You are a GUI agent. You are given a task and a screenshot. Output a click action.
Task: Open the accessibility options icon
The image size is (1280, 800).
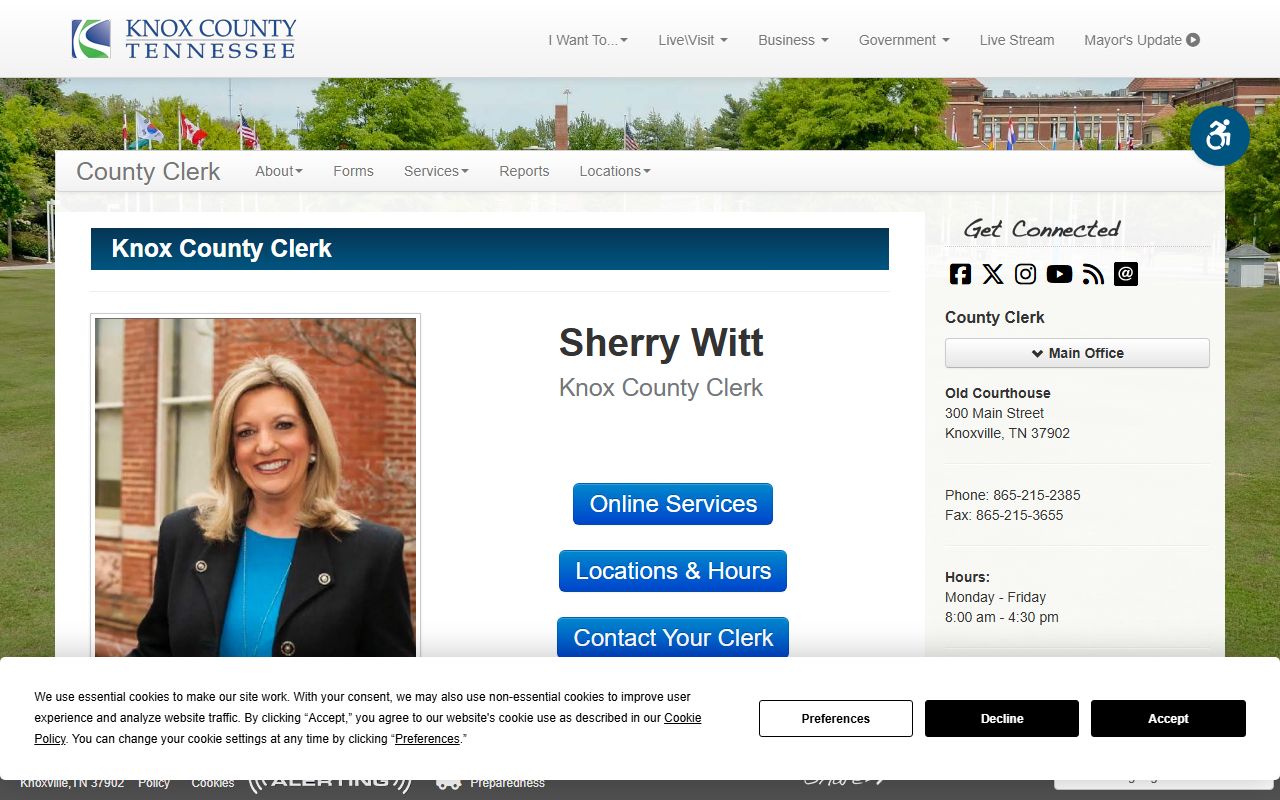[1219, 136]
